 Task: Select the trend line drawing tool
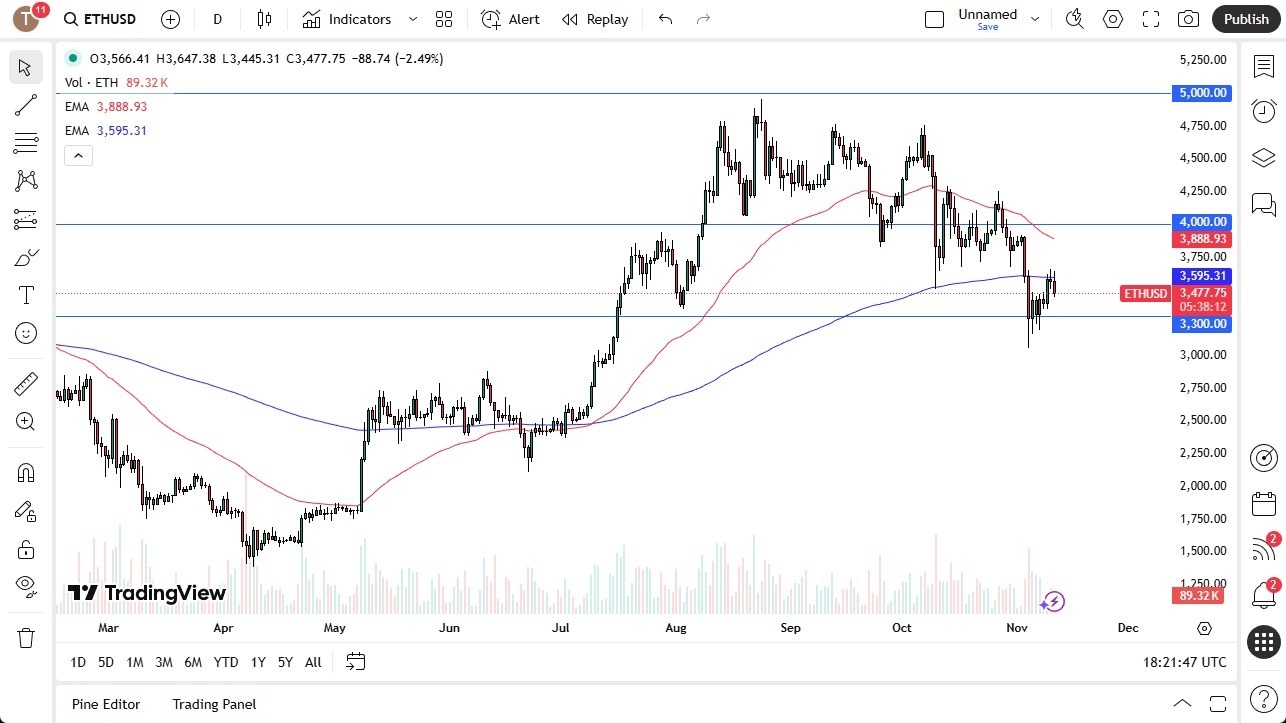pos(25,105)
